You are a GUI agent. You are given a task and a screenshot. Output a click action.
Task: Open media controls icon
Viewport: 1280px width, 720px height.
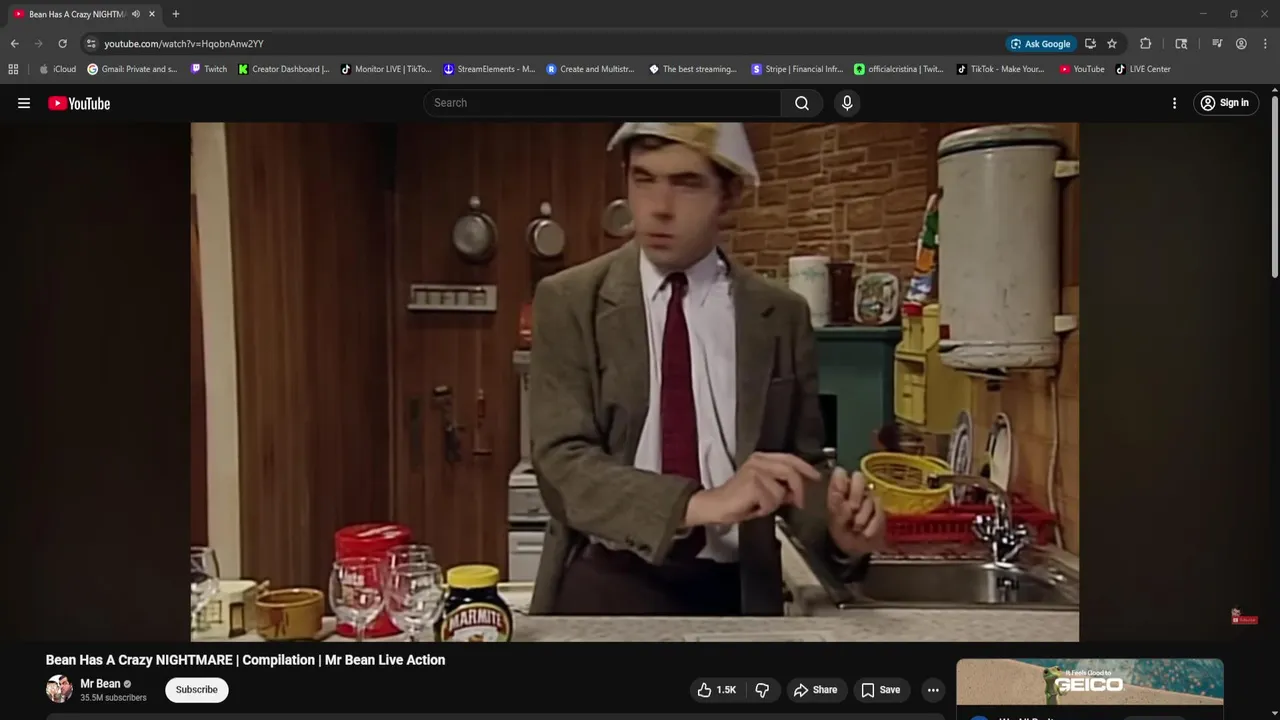coord(1217,44)
